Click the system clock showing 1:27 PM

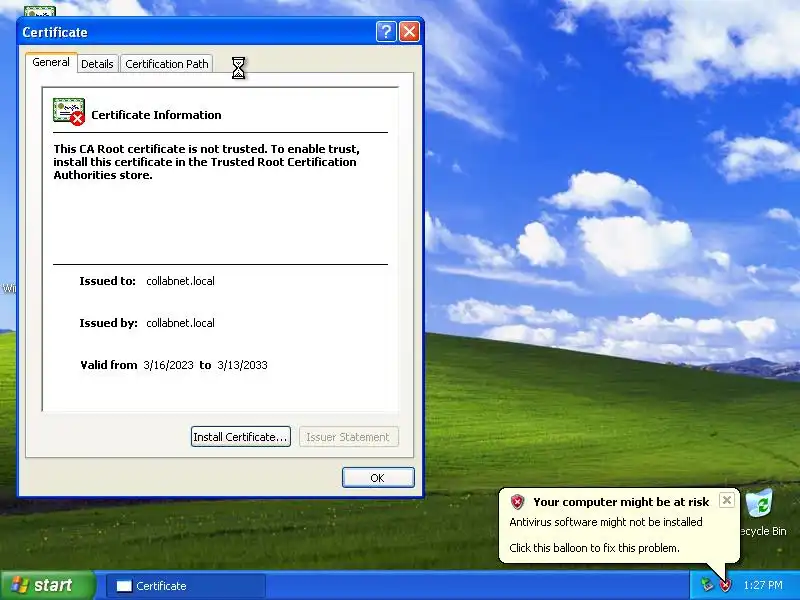point(763,585)
